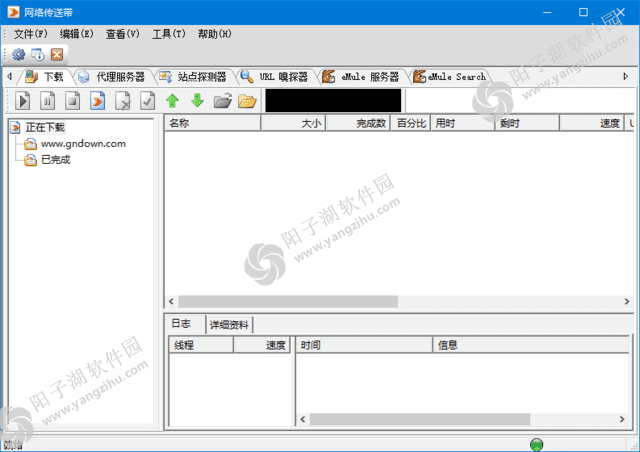
Task: Sort by the 名称 column header
Action: [x=212, y=123]
